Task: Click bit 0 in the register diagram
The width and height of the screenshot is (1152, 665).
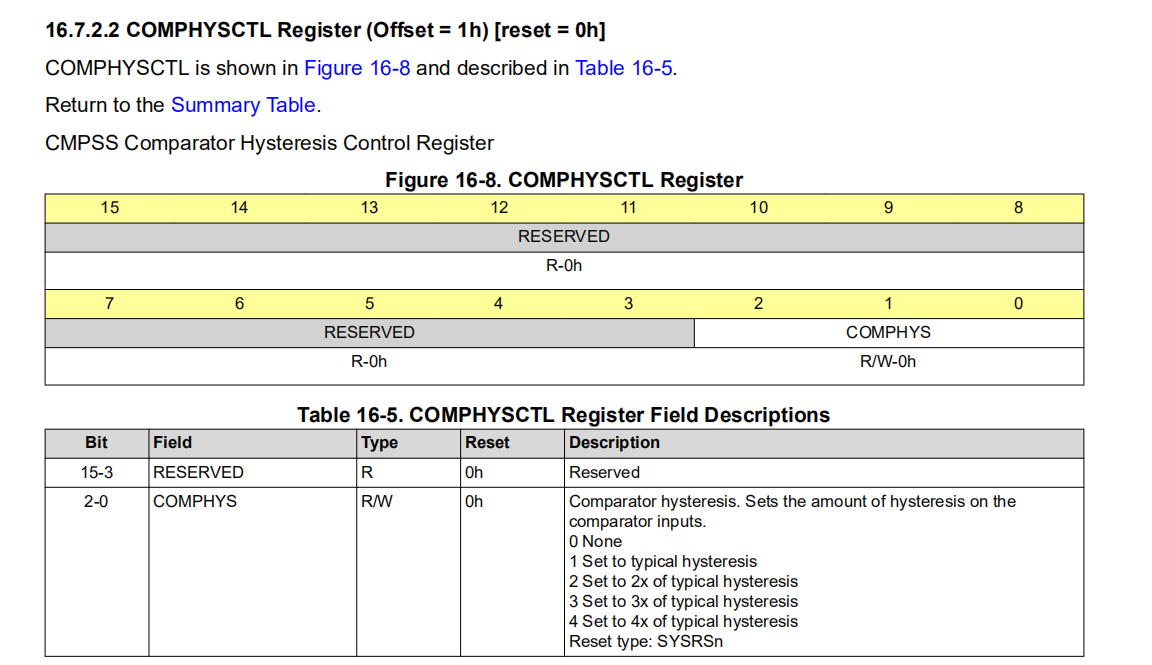Action: [1018, 304]
